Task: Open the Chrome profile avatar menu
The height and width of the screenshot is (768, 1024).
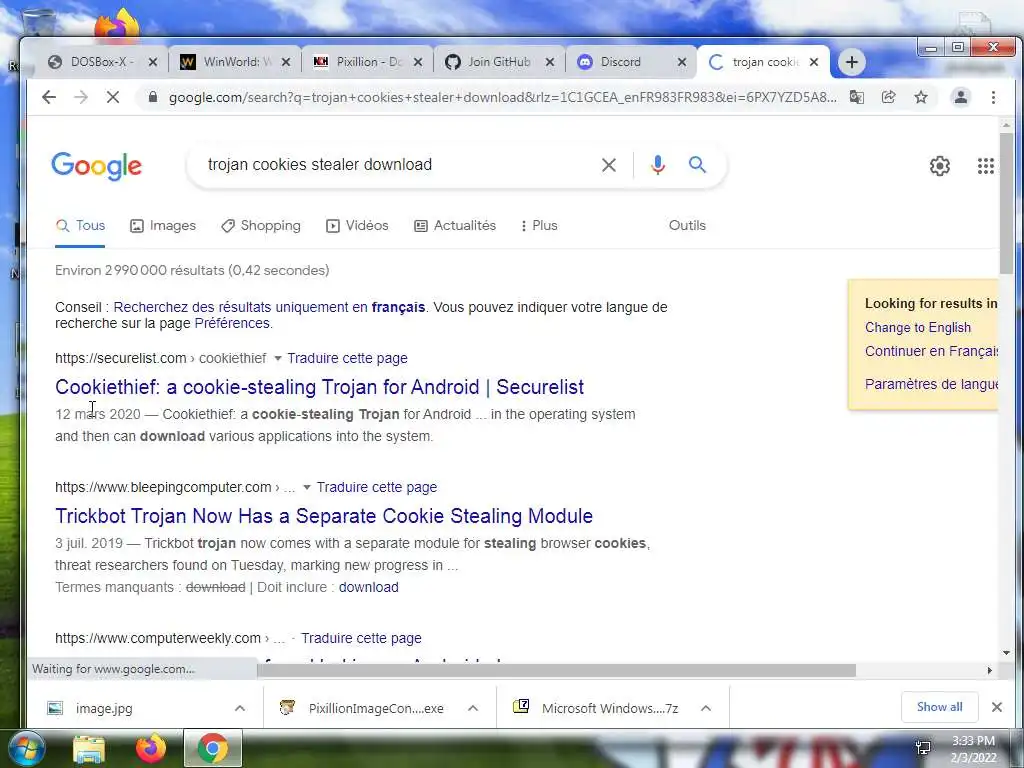Action: [961, 97]
